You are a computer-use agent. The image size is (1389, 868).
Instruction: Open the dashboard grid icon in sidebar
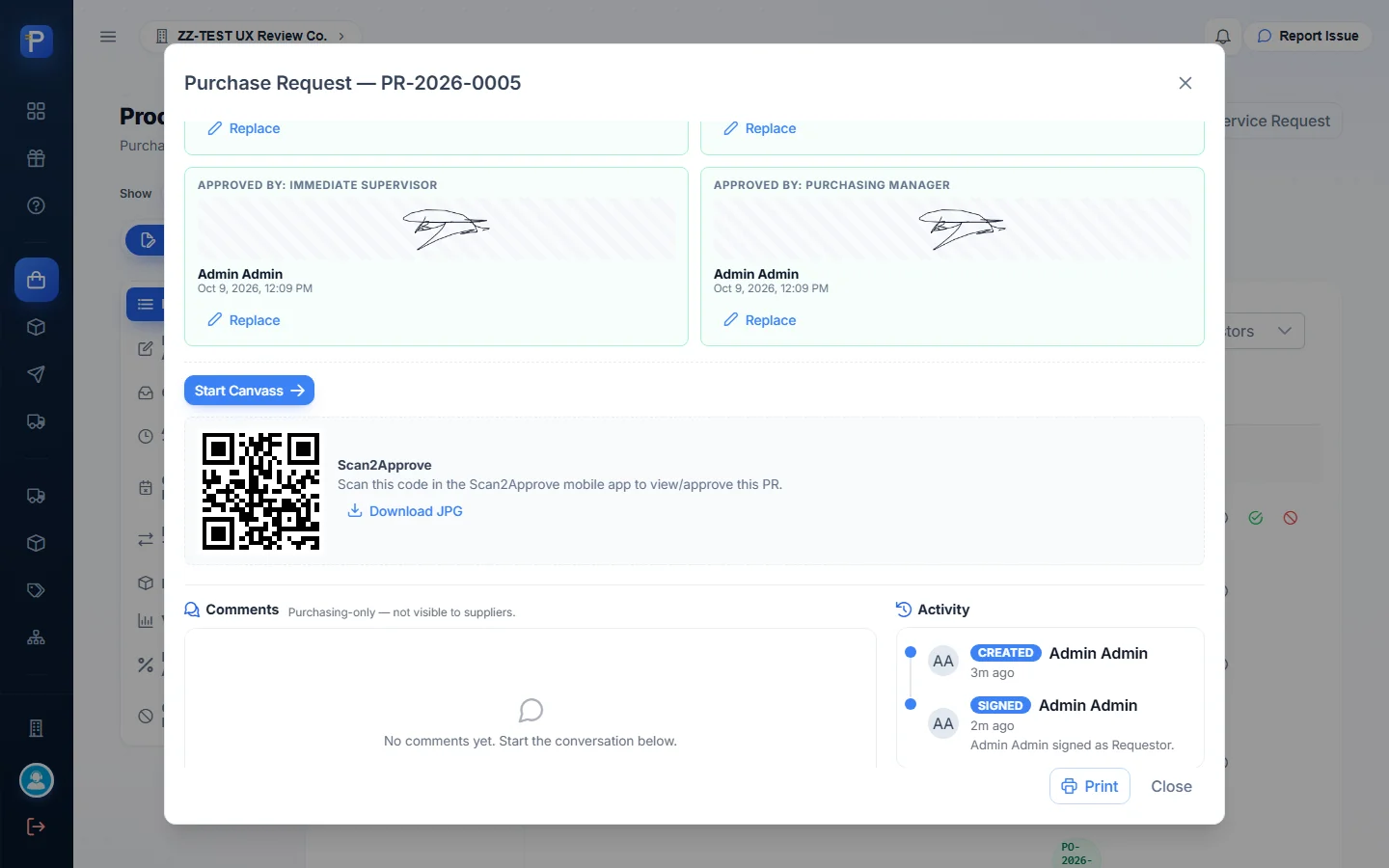pyautogui.click(x=36, y=111)
